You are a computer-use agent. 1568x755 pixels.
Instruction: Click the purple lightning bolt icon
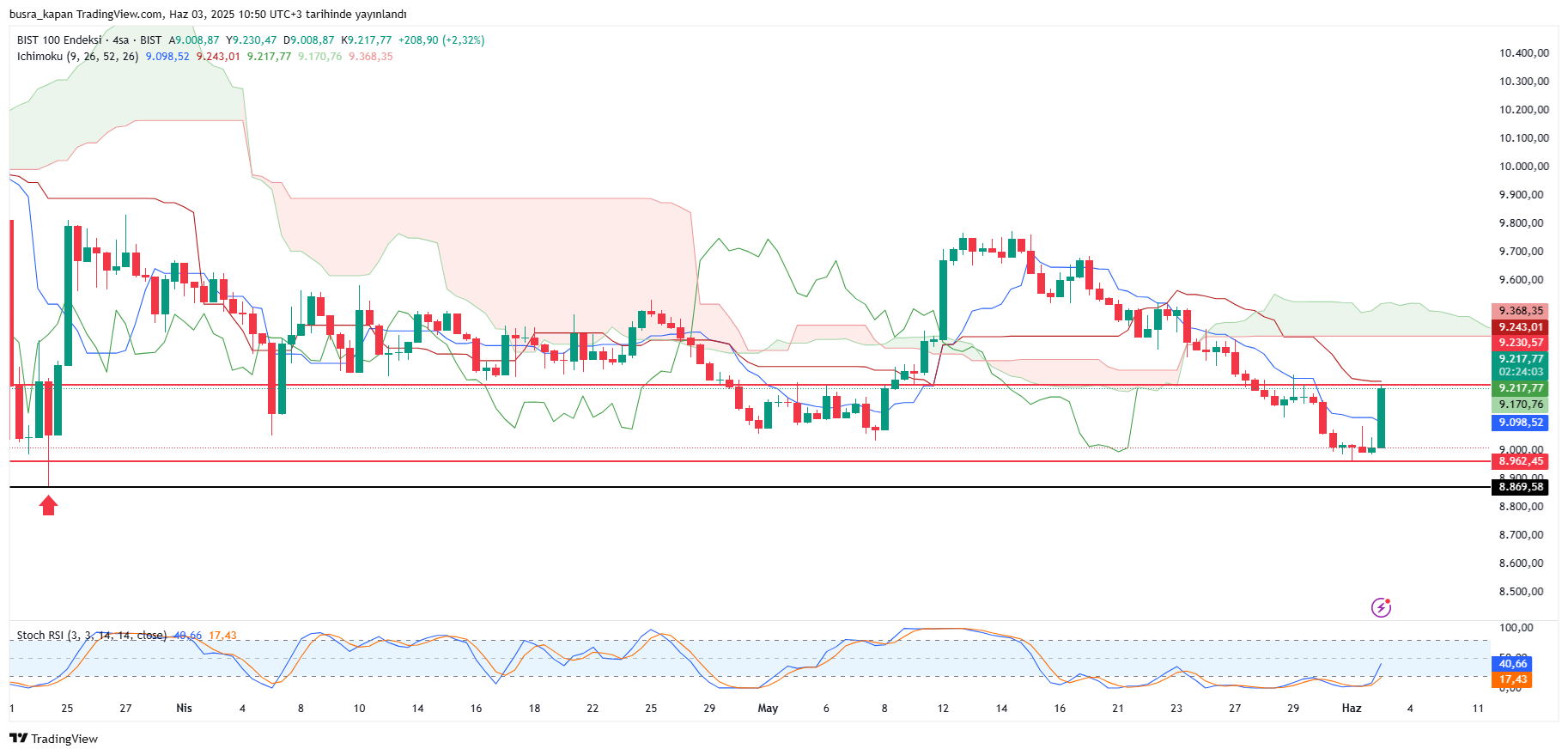coord(1381,607)
